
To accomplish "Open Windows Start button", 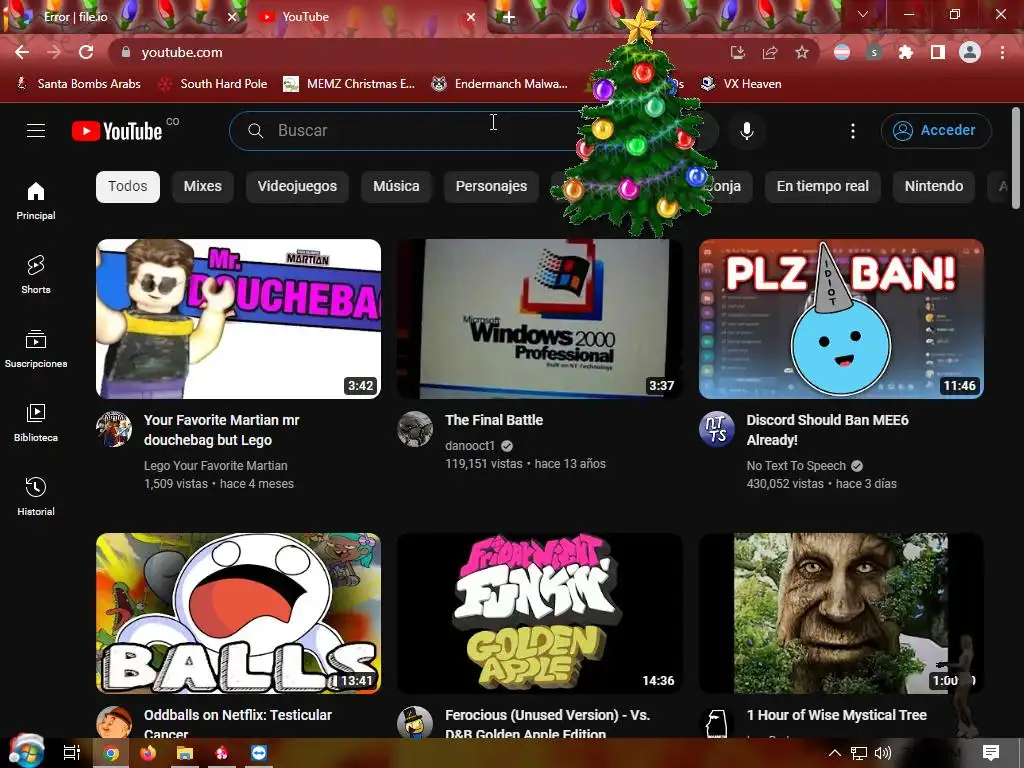I will click(26, 751).
